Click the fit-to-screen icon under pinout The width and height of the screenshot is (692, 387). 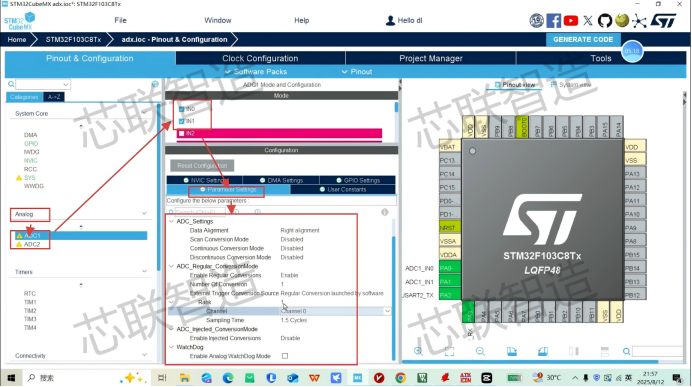pyautogui.click(x=449, y=351)
